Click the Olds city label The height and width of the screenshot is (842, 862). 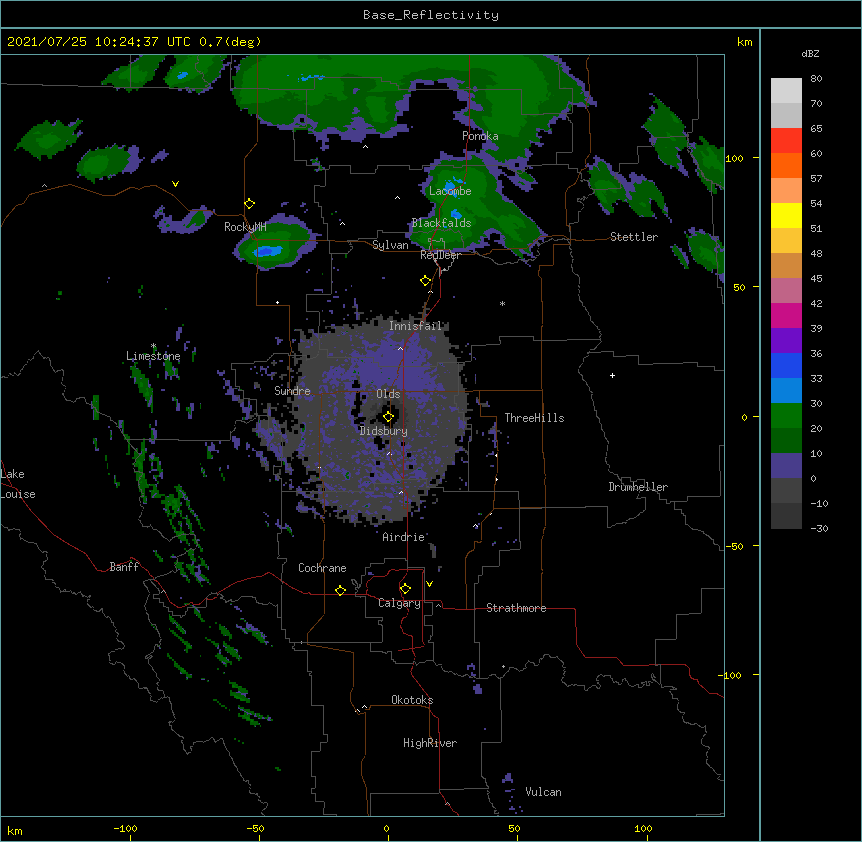(388, 394)
